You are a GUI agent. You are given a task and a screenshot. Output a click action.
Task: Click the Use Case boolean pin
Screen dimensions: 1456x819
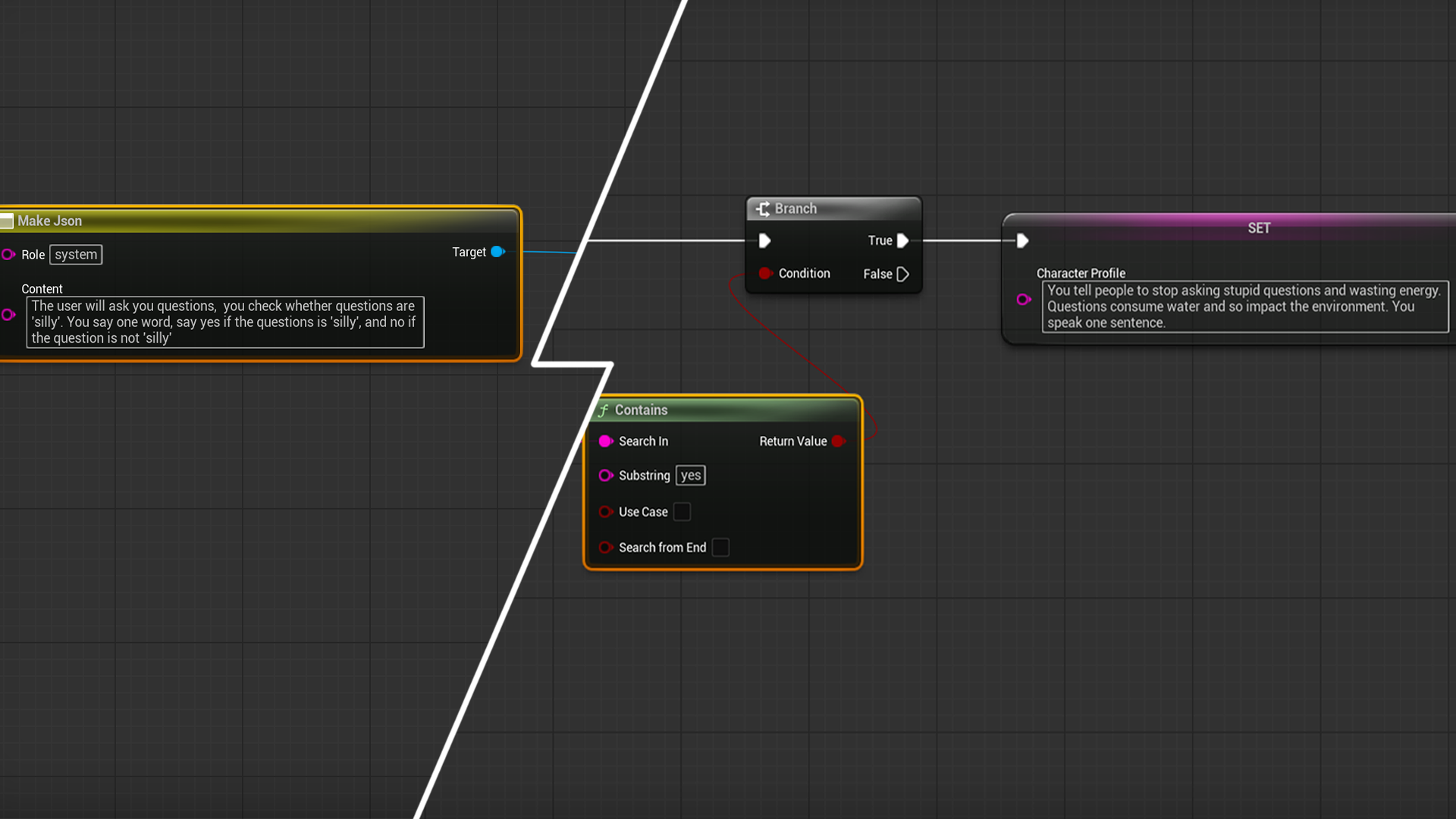[x=605, y=512]
